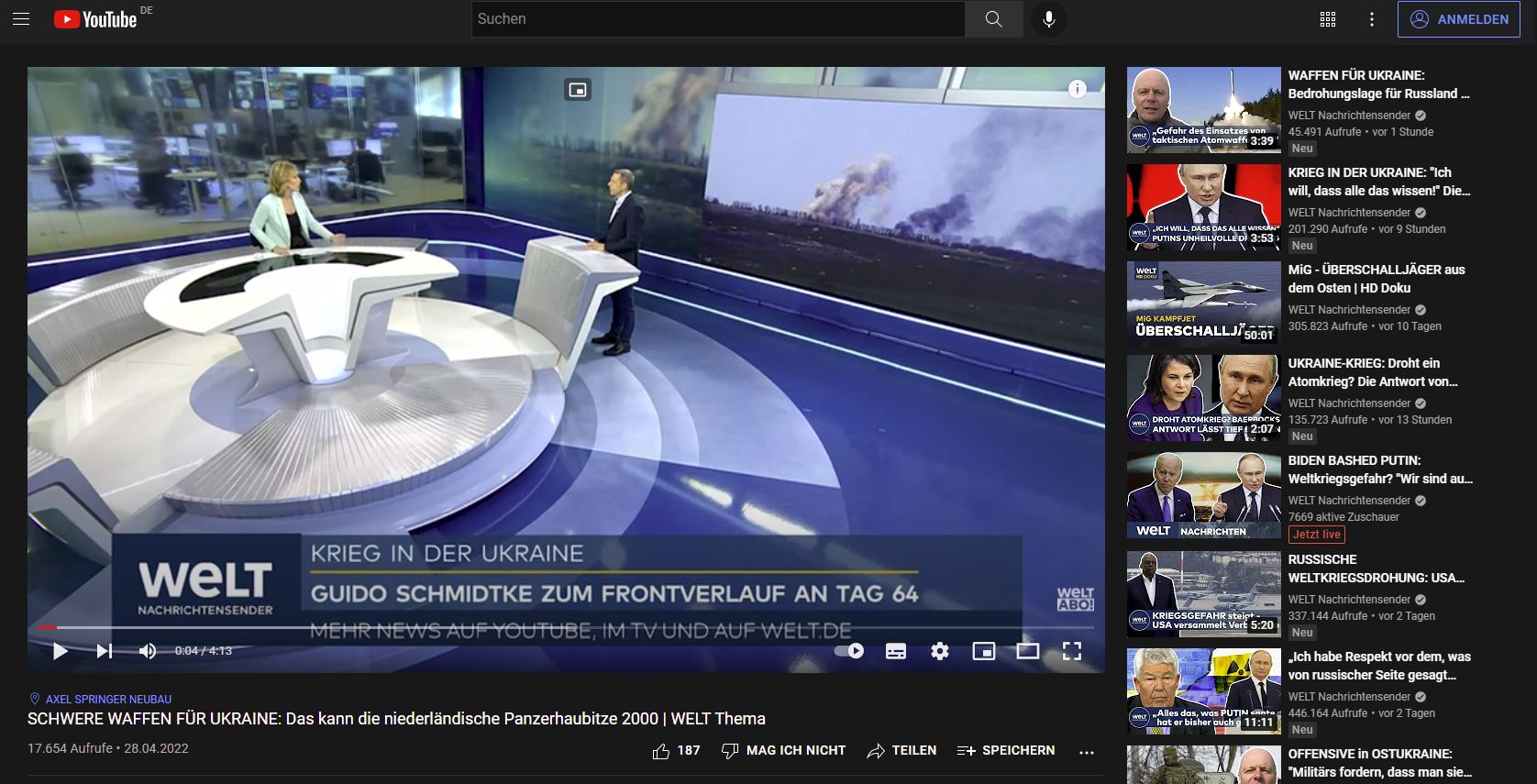Open KRIEG IN DER UKRAINE Putin thumbnail

point(1203,206)
